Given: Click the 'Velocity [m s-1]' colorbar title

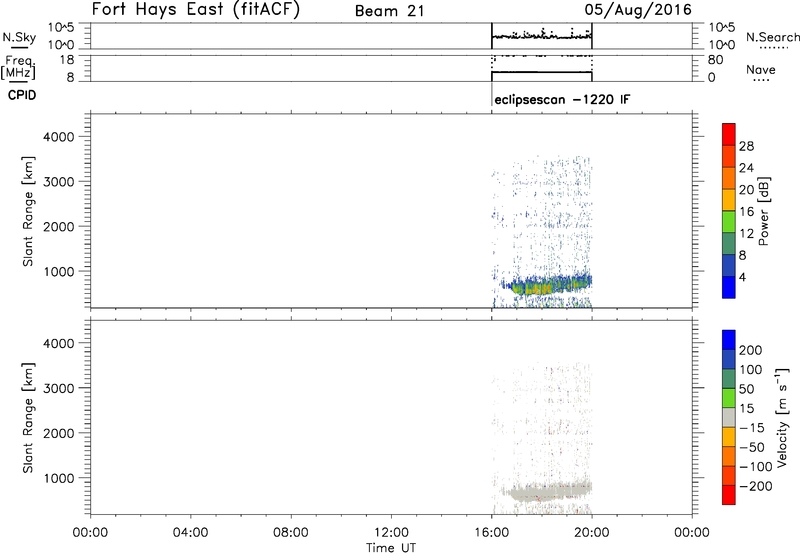Looking at the screenshot, I should point(782,417).
